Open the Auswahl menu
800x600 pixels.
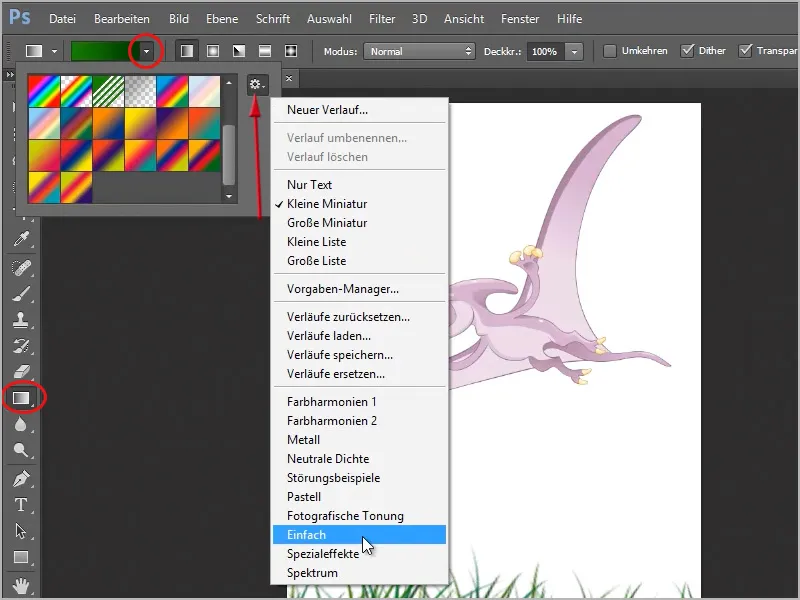click(329, 19)
